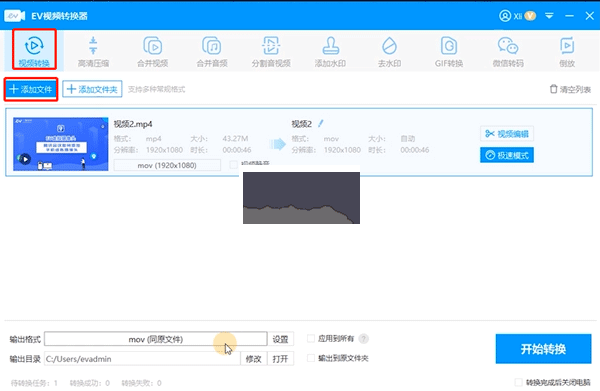600x391 pixels.
Task: Open the 添加水印 add watermark tool
Action: point(330,52)
